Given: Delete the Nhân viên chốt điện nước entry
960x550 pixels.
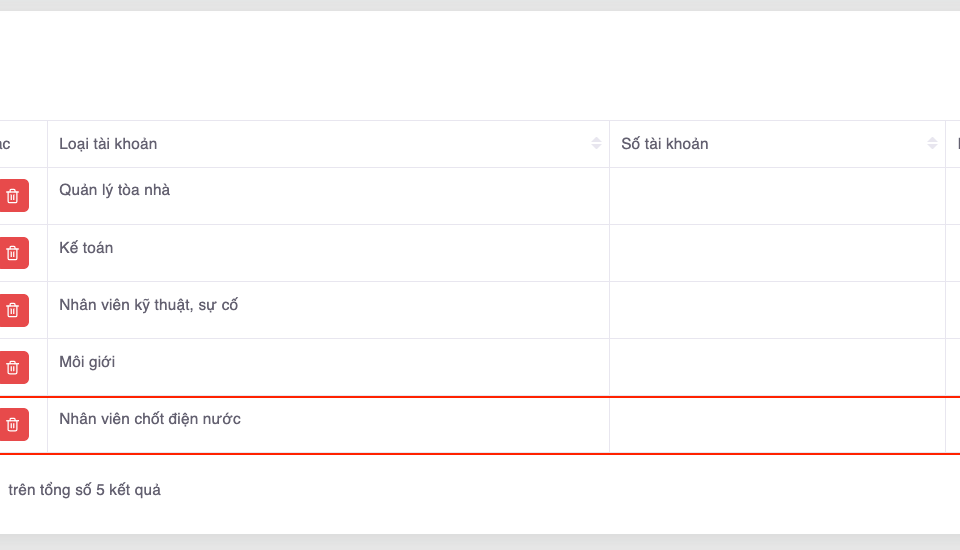Looking at the screenshot, I should point(13,425).
